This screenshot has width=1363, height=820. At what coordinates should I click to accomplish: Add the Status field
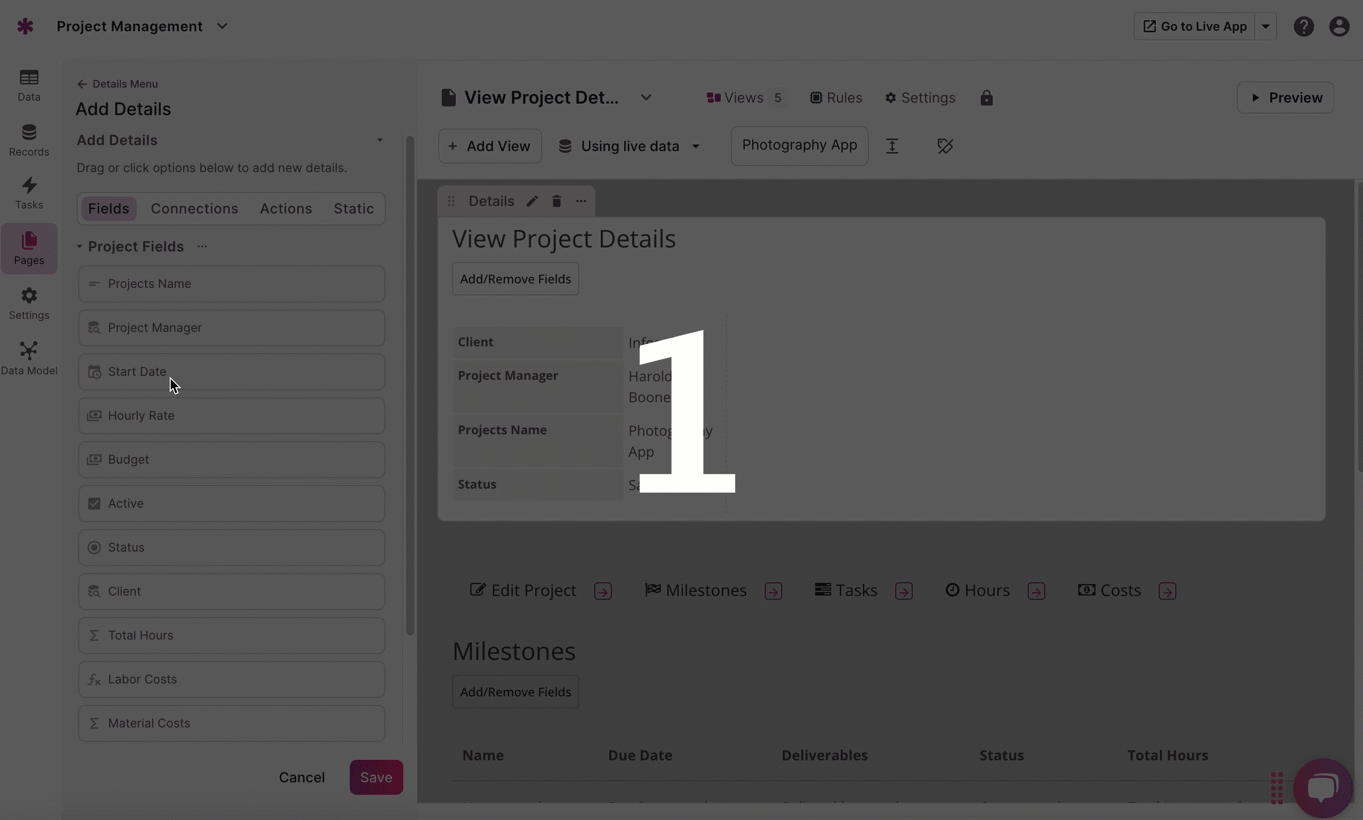(x=231, y=548)
